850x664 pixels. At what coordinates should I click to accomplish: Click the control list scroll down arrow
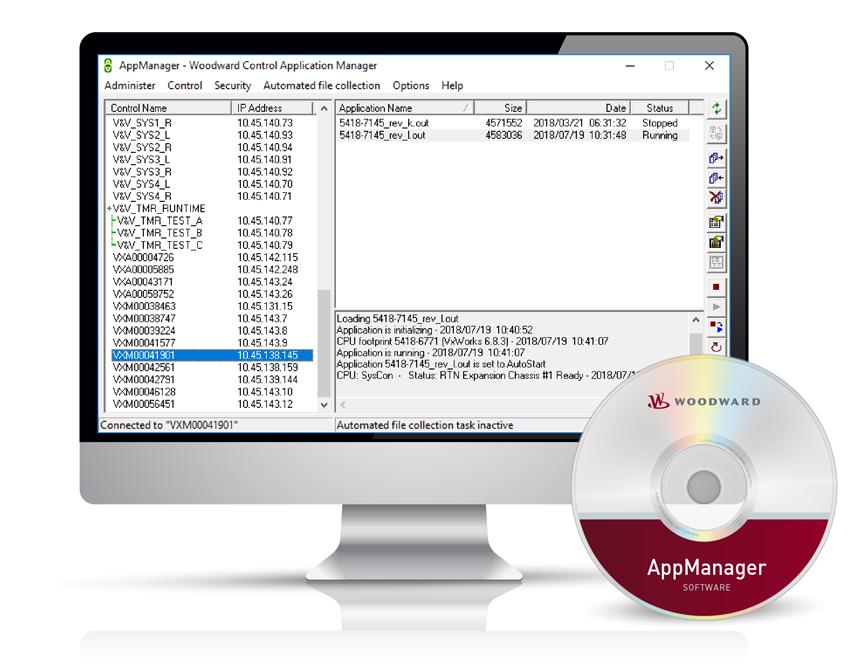point(324,405)
